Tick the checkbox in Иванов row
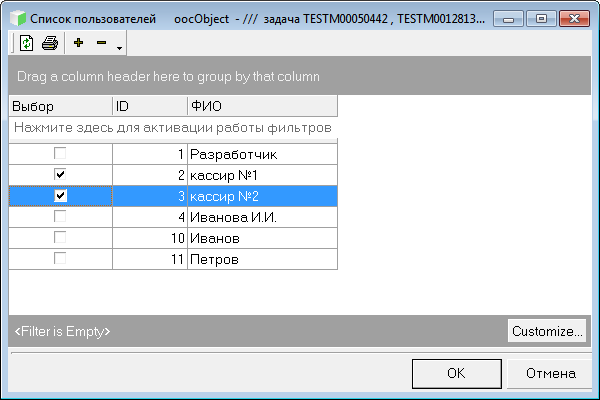Image resolution: width=600 pixels, height=400 pixels. [60, 238]
